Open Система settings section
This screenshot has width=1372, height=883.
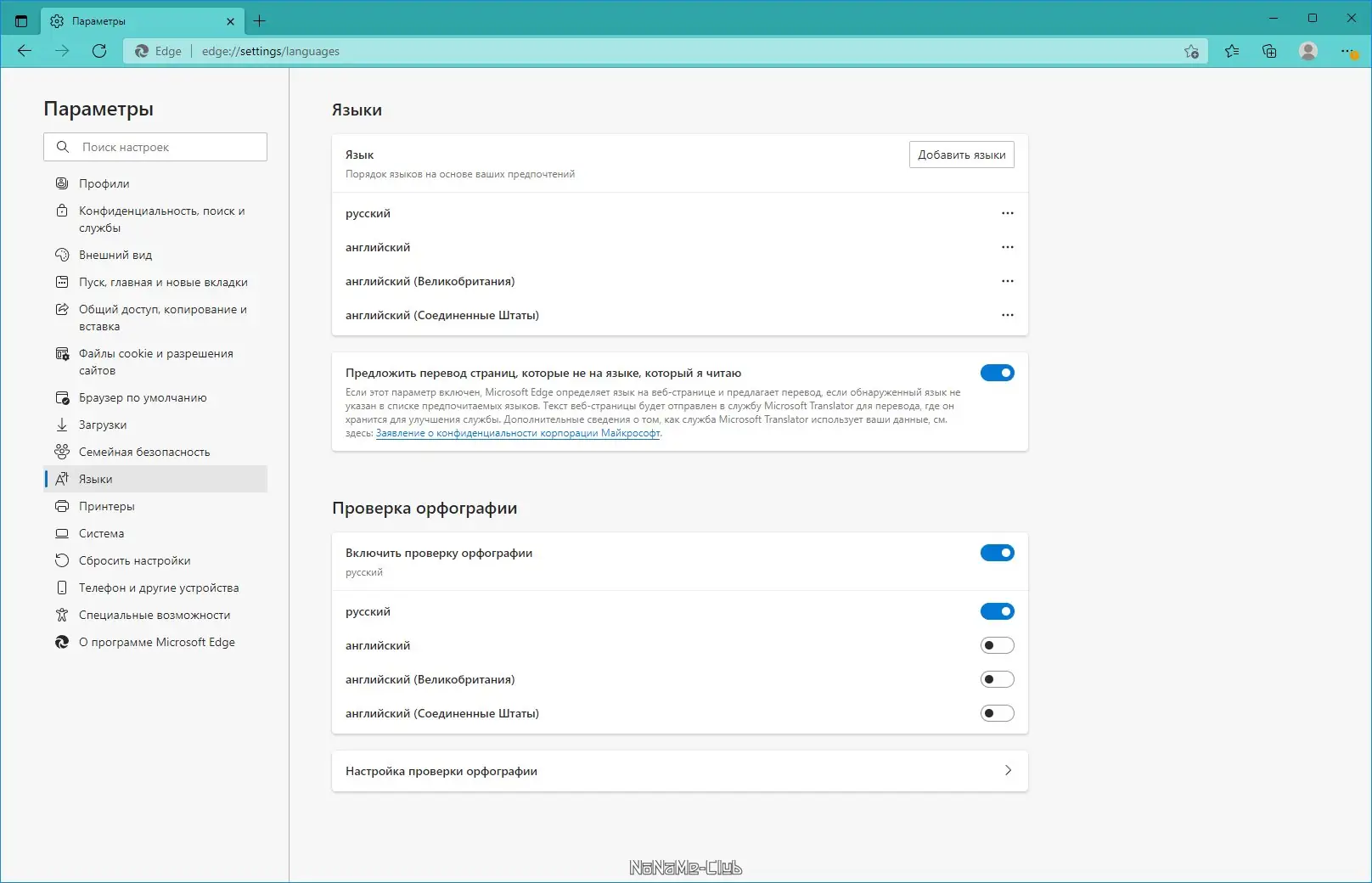(x=155, y=533)
